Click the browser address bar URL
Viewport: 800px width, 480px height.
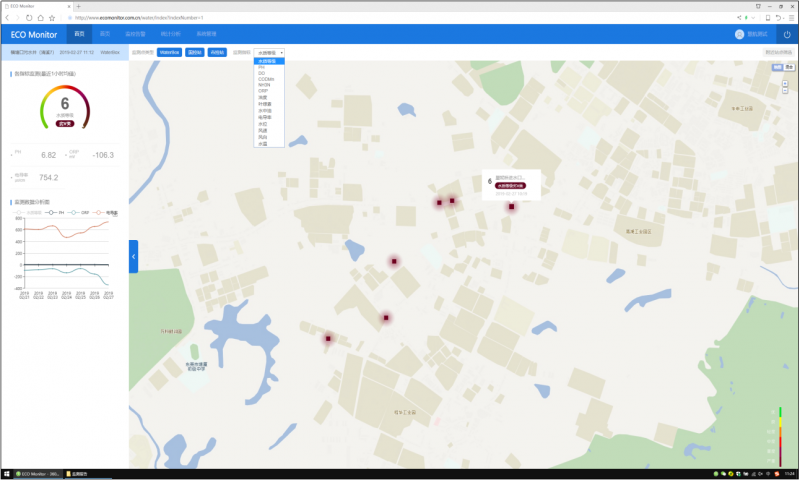[139, 17]
